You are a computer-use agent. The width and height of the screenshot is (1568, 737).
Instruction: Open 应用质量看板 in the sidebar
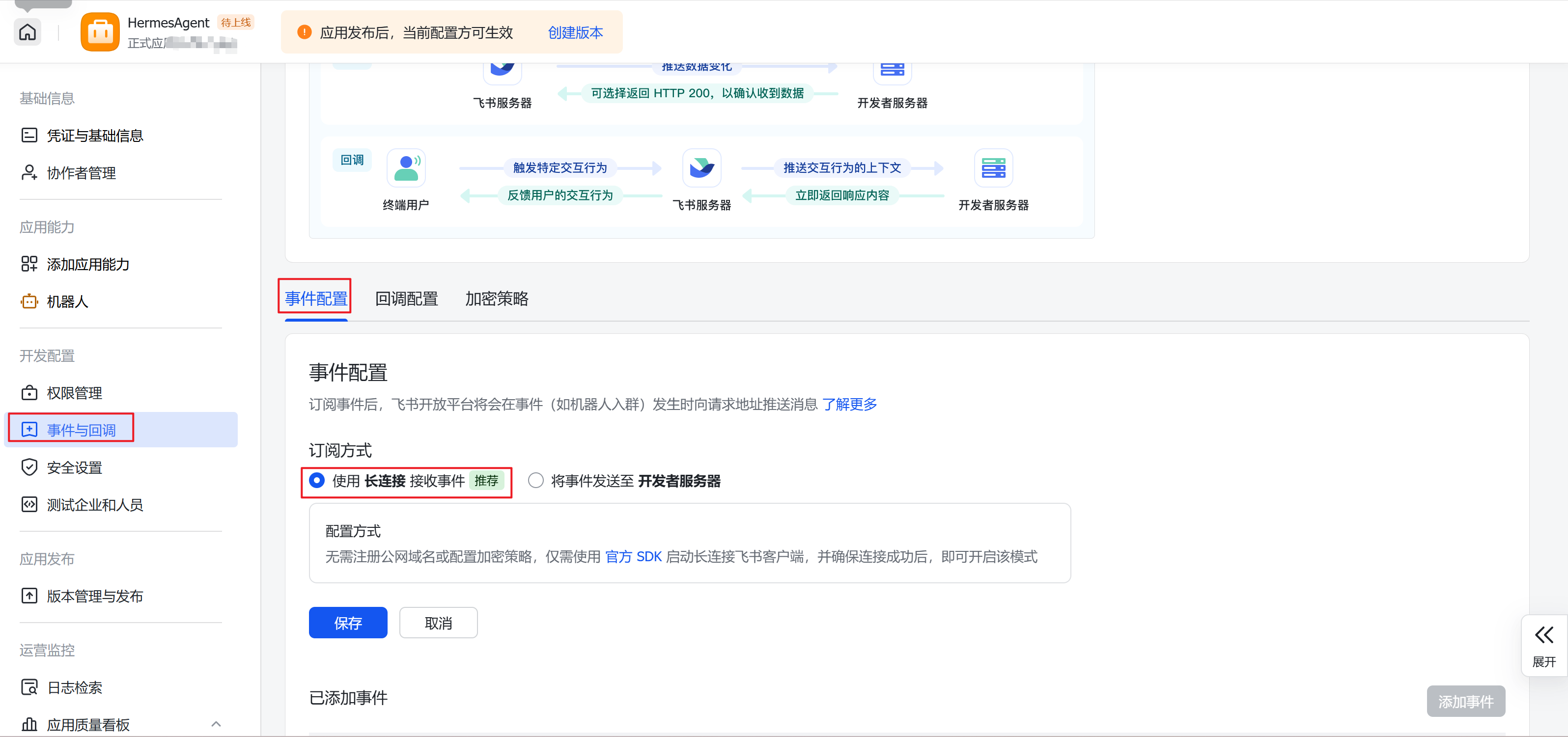pos(120,724)
